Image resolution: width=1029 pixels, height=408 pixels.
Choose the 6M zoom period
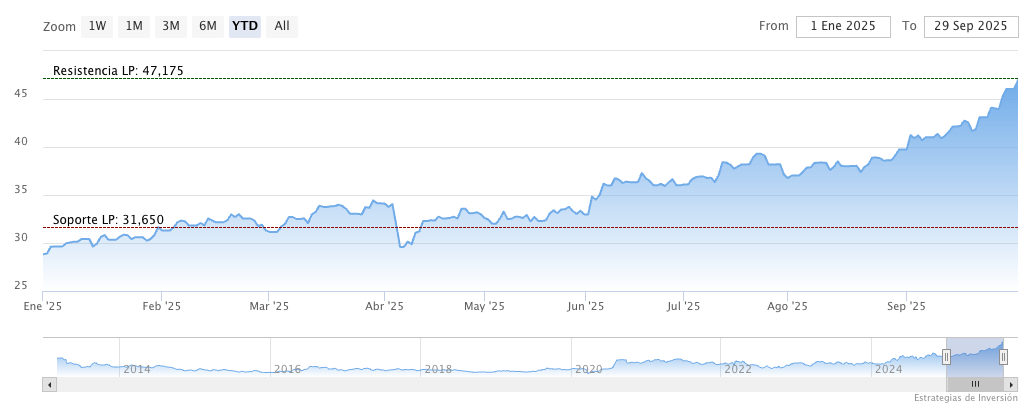[208, 26]
